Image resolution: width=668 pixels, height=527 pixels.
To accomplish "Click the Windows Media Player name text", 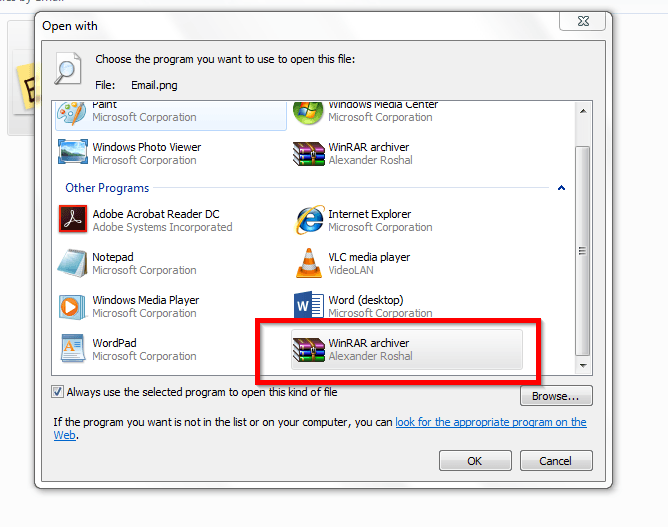I will (146, 300).
